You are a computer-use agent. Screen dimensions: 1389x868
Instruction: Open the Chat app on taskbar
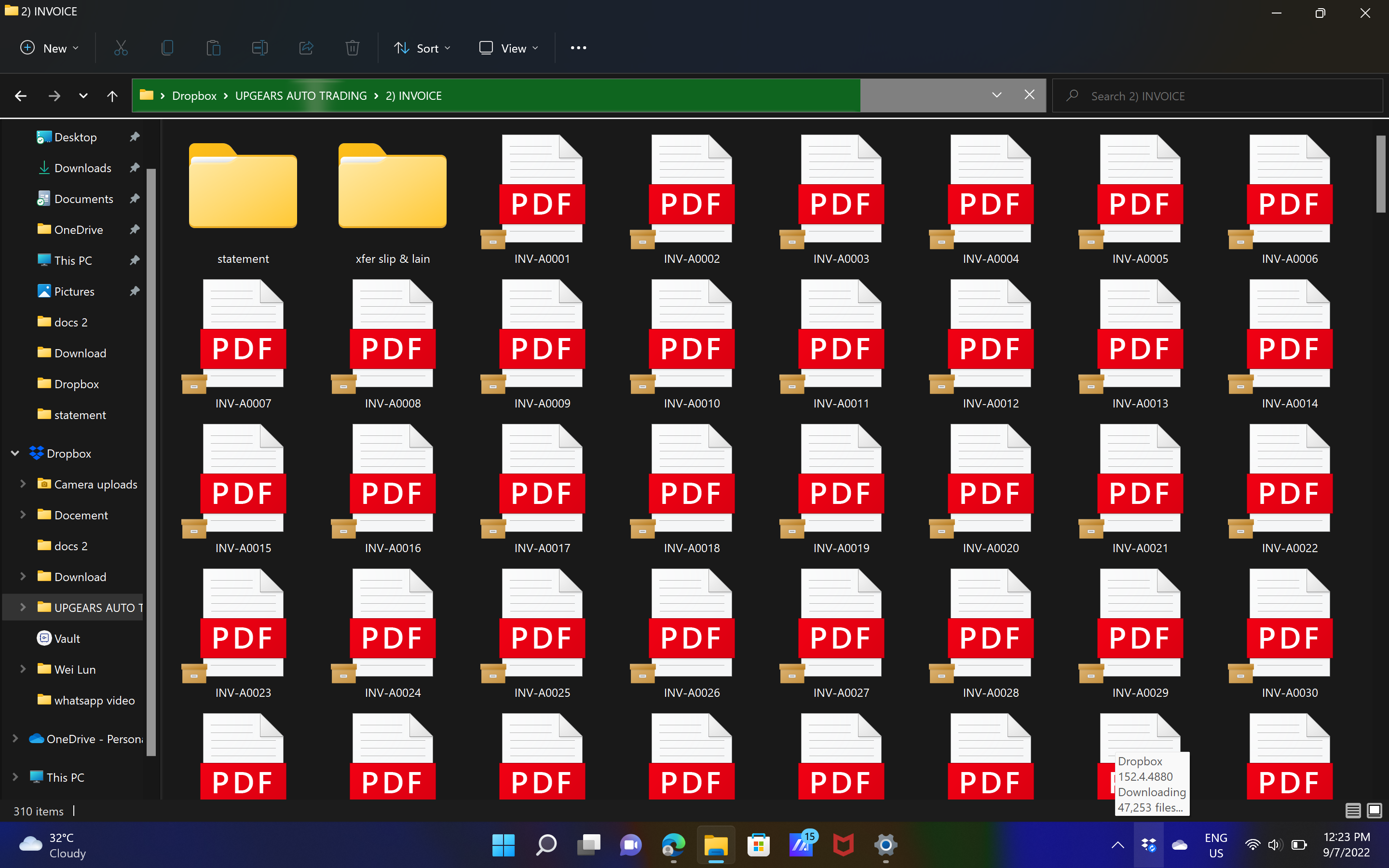point(631,845)
